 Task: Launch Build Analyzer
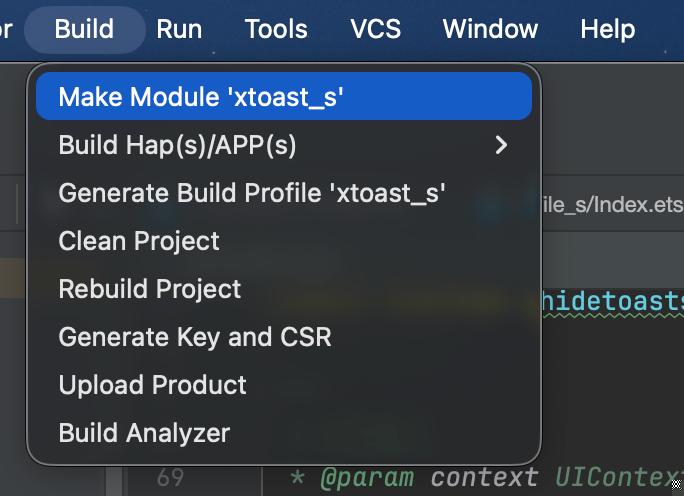tap(144, 433)
